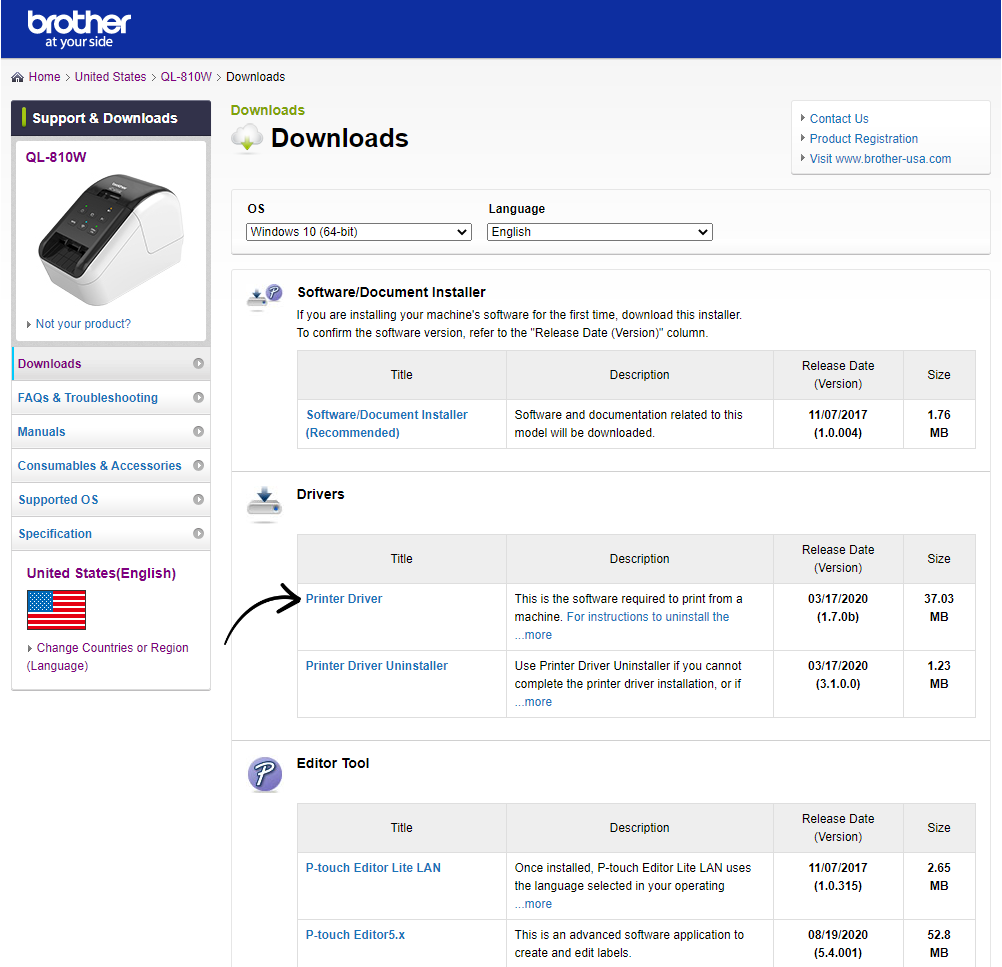The height and width of the screenshot is (967, 1002).
Task: Click Change Countries or Region (Language) link
Action: click(107, 656)
